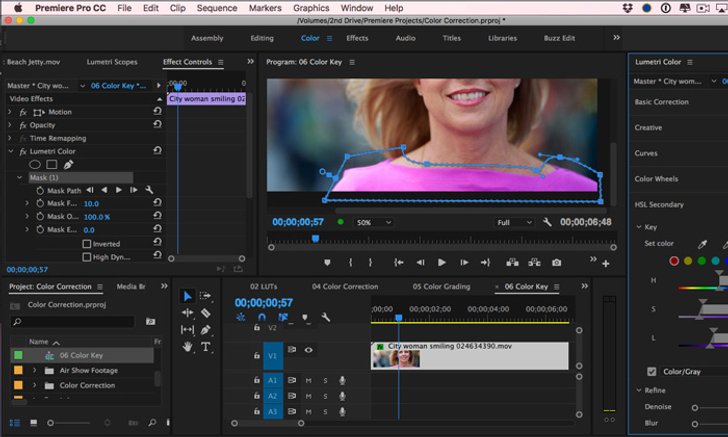This screenshot has width=728, height=437.
Task: Click the Denoise slider handle
Action: (x=695, y=408)
